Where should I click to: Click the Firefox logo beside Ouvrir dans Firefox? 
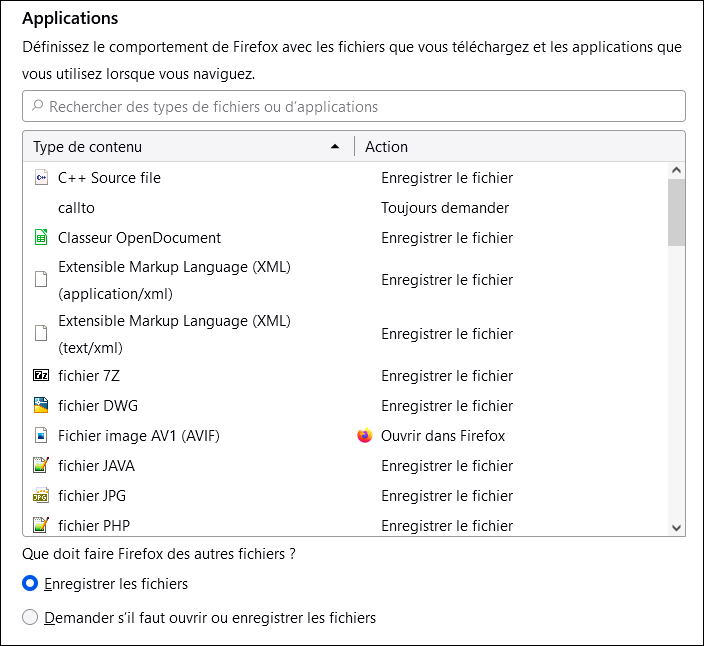pyautogui.click(x=365, y=435)
